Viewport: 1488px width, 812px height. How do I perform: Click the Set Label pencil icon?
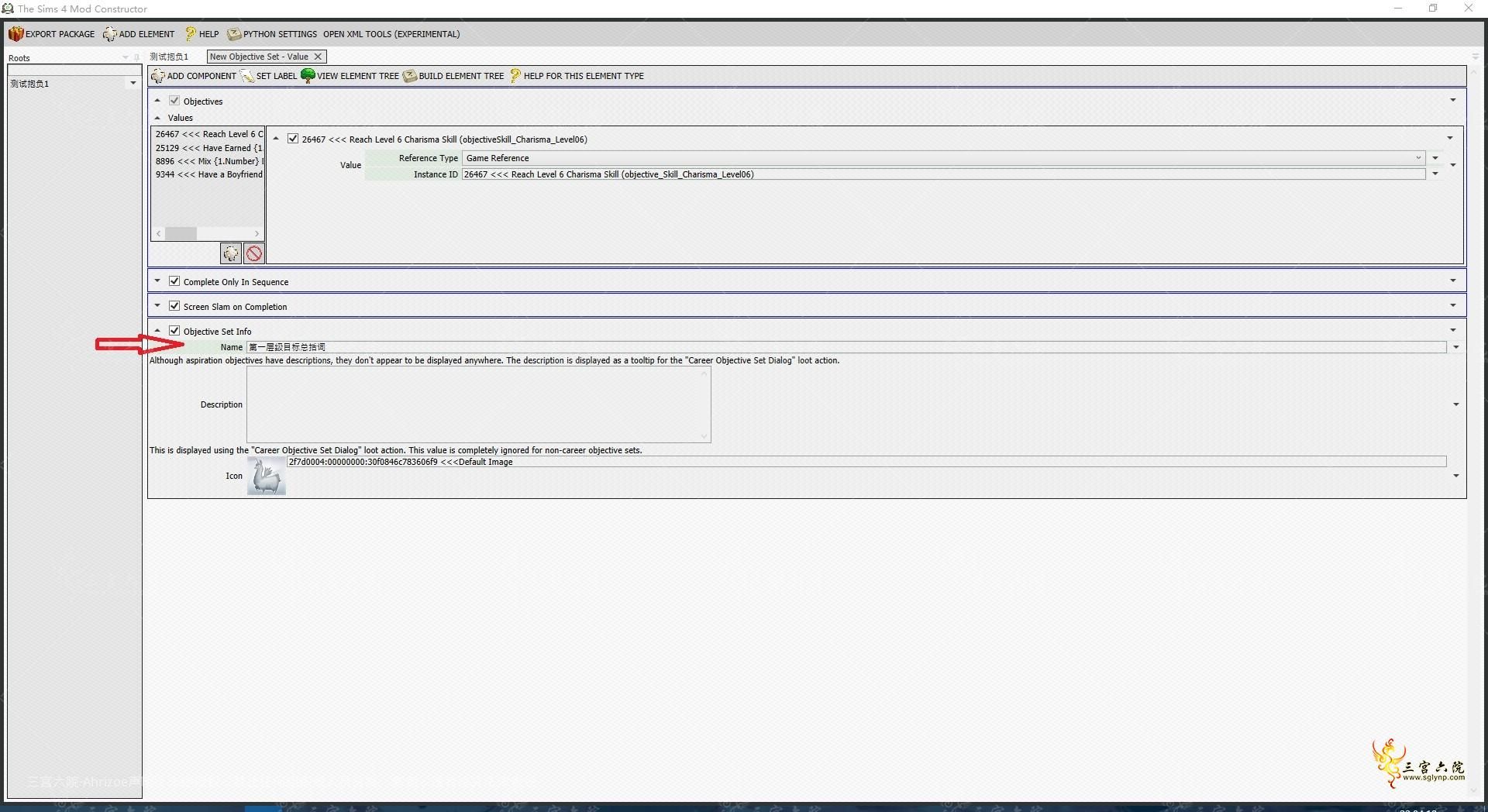tap(247, 76)
